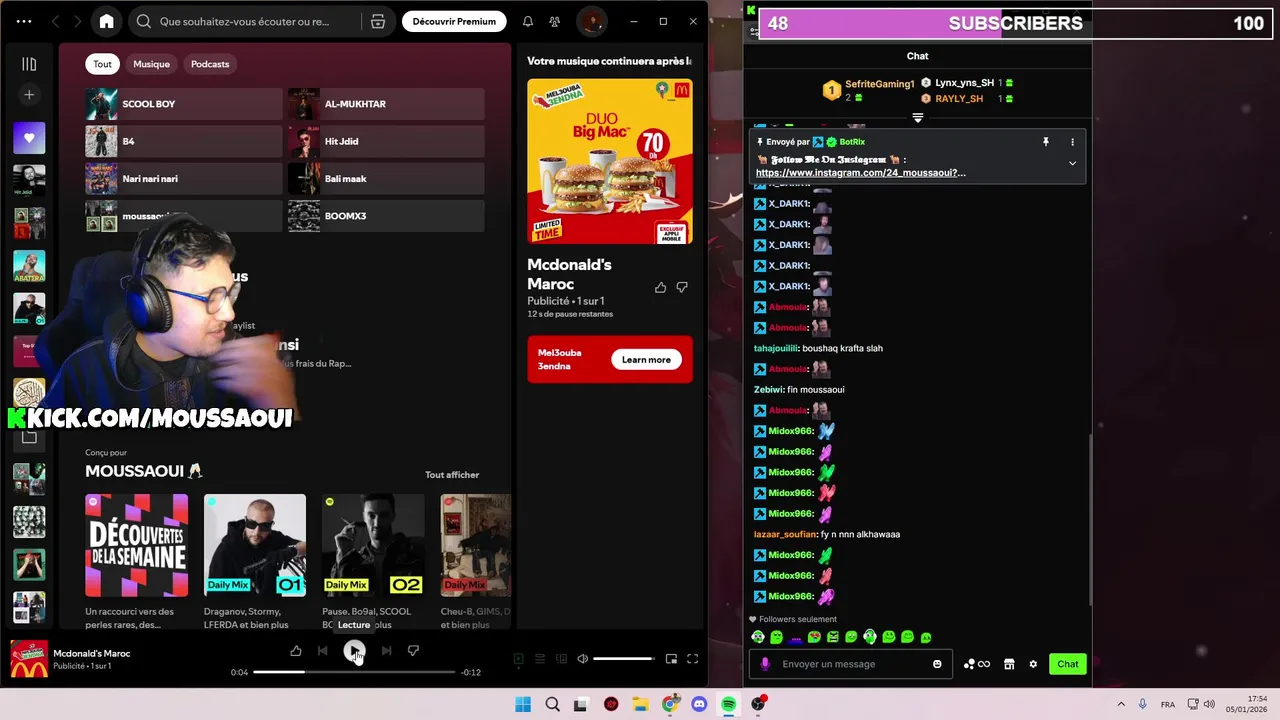This screenshot has height=720, width=1280.
Task: Click the green Chat send button
Action: pyautogui.click(x=1068, y=664)
